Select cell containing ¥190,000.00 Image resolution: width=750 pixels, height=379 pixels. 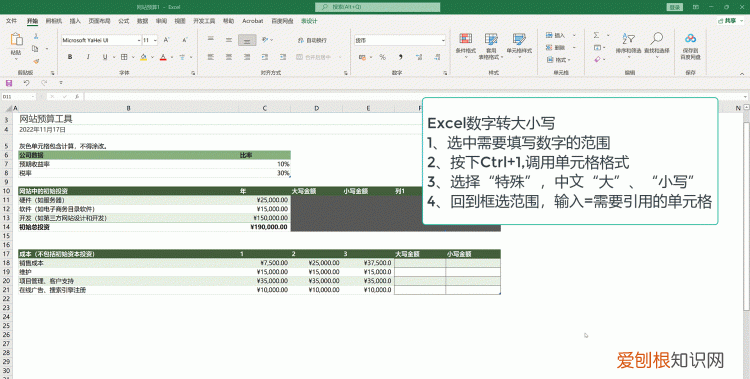(x=265, y=227)
